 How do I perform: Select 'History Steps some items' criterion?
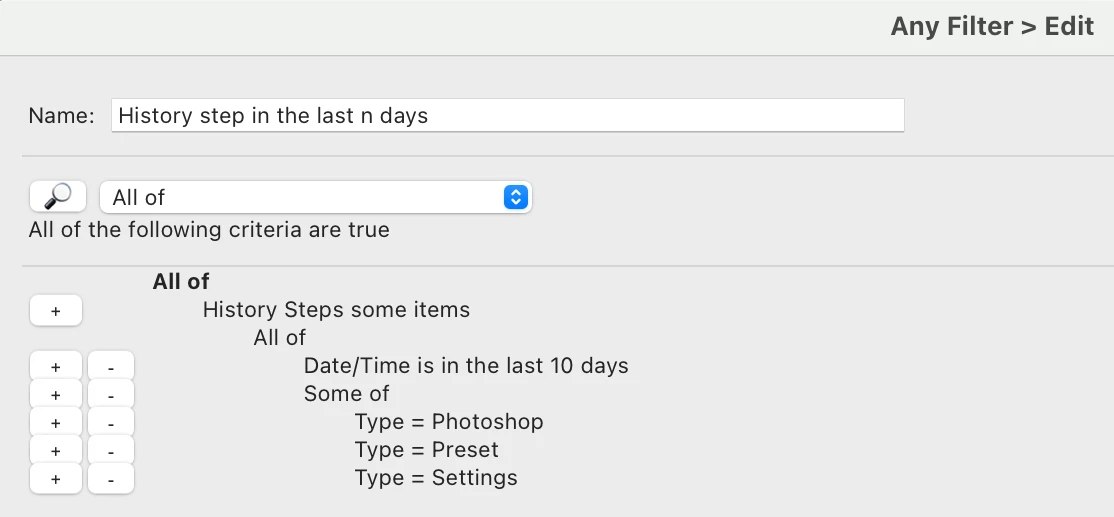[336, 310]
